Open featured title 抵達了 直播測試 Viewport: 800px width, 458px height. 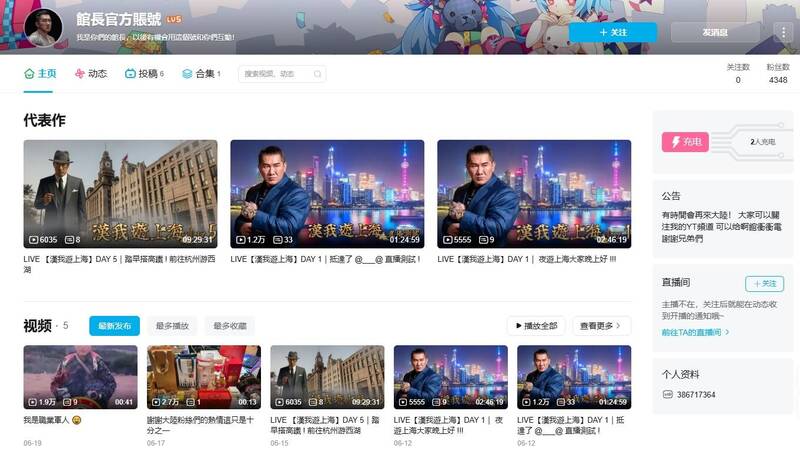click(326, 259)
